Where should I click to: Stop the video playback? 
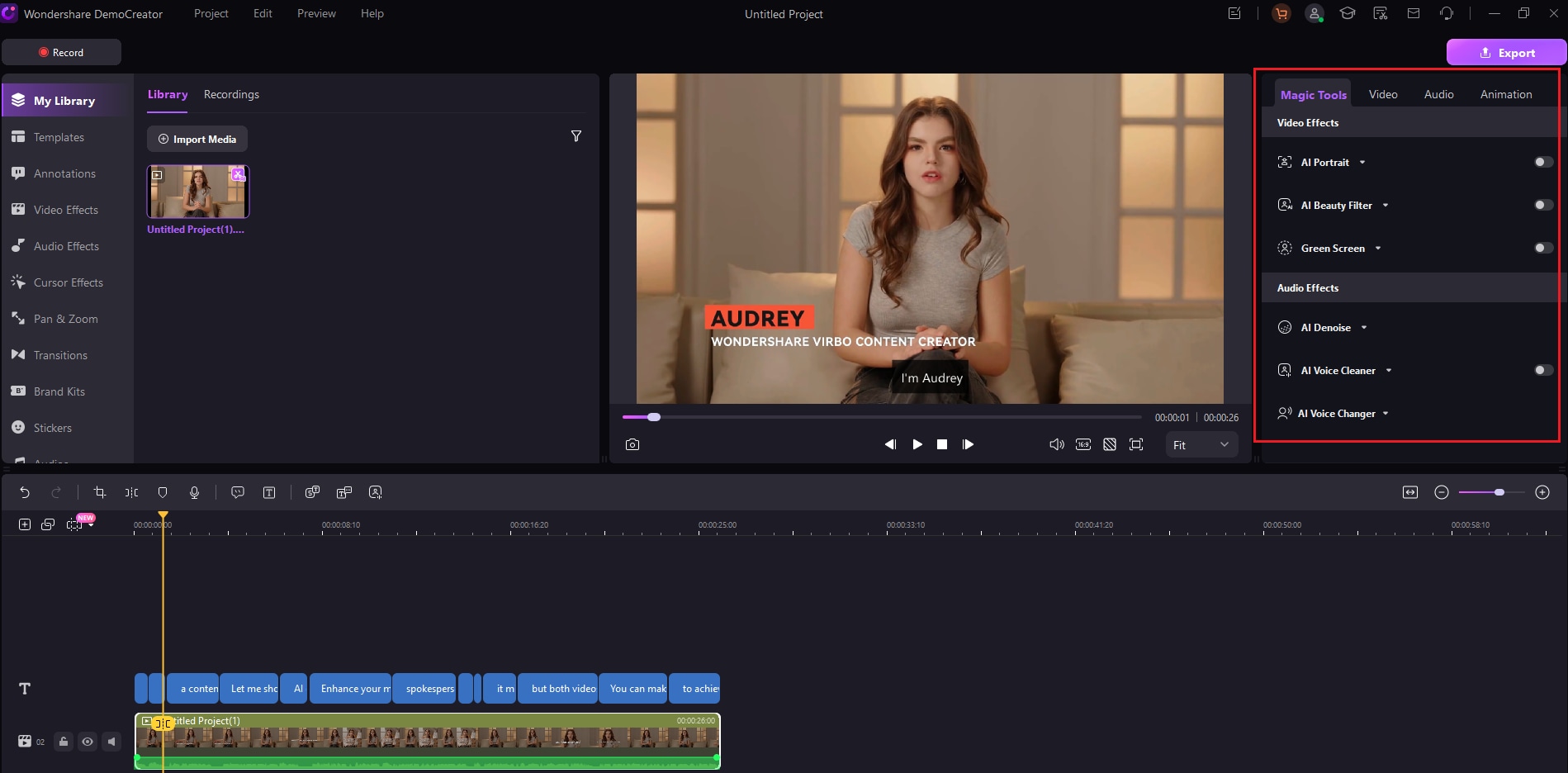point(942,444)
